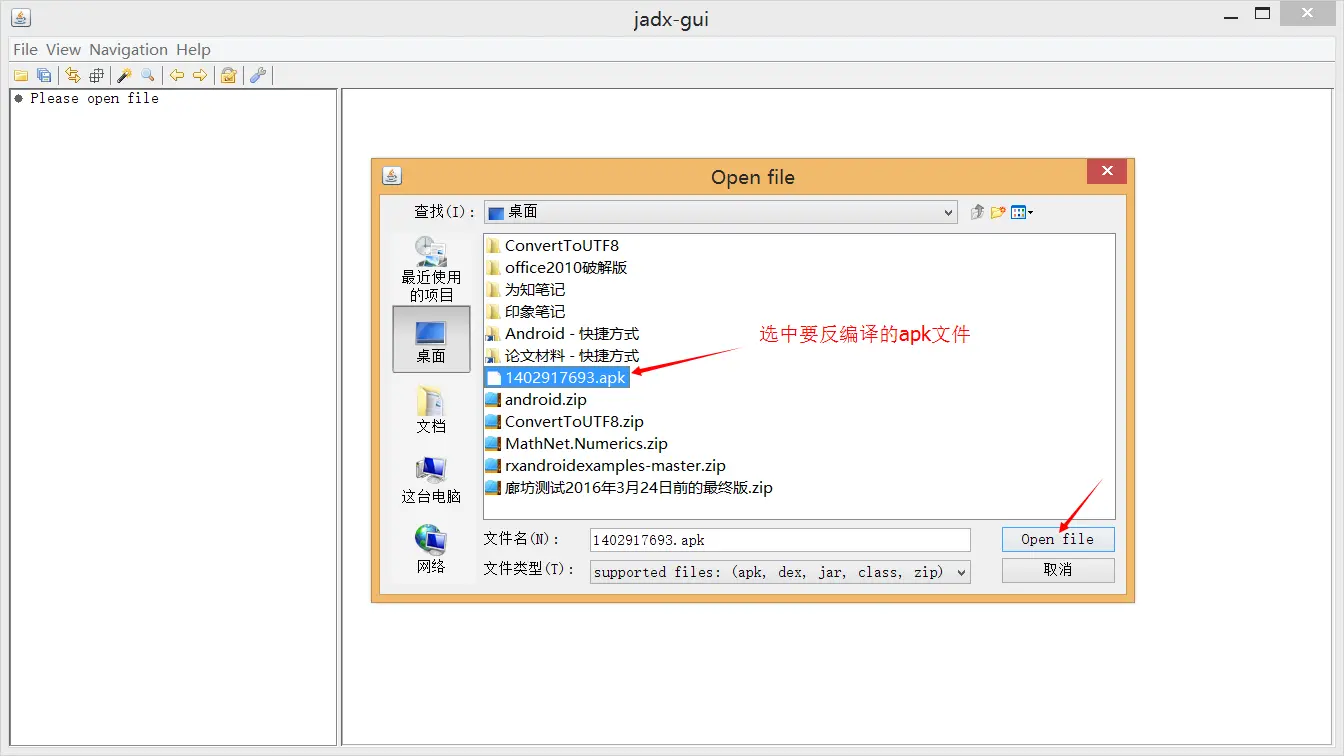Select the ConvertToUTF8.zip file
Screen dimensions: 1344x756
click(x=565, y=421)
